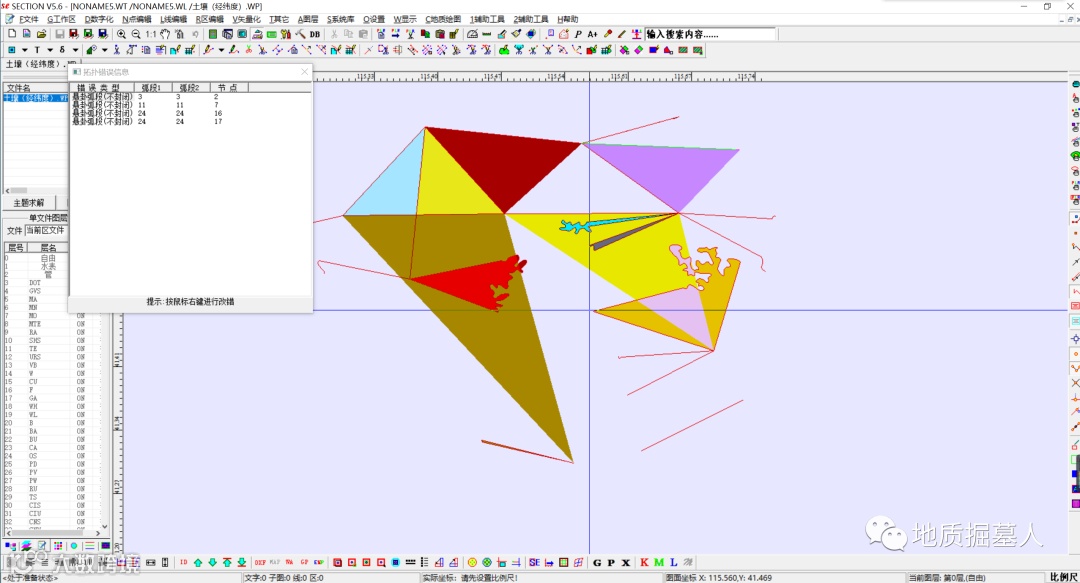Toggle ON state for layer CU
The width and height of the screenshot is (1080, 583).
pyautogui.click(x=81, y=382)
